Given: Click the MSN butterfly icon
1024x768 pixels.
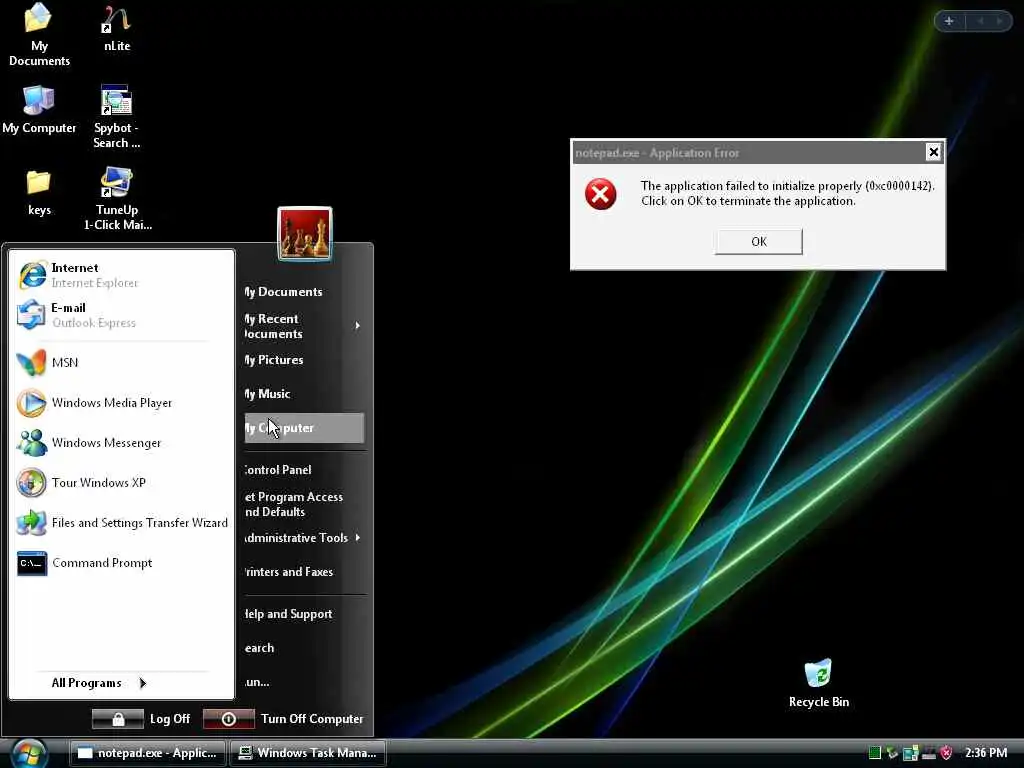Looking at the screenshot, I should pyautogui.click(x=31, y=362).
